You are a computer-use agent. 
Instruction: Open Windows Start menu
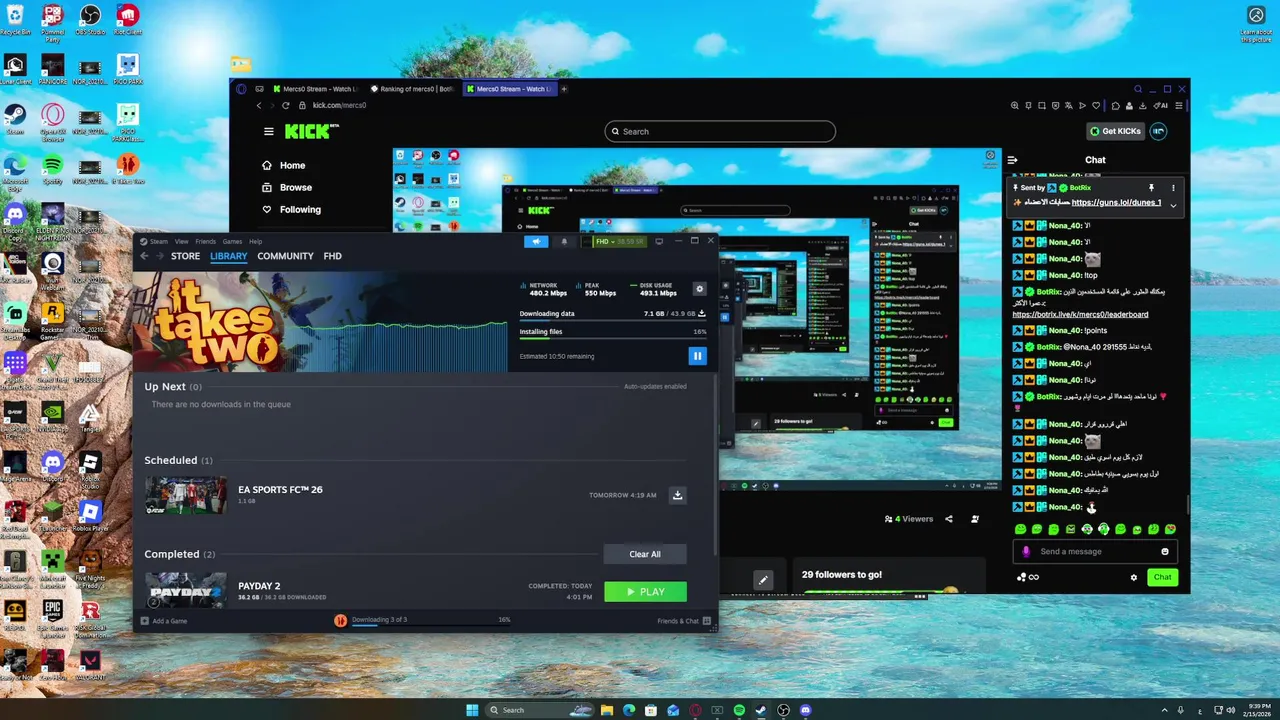click(x=472, y=710)
